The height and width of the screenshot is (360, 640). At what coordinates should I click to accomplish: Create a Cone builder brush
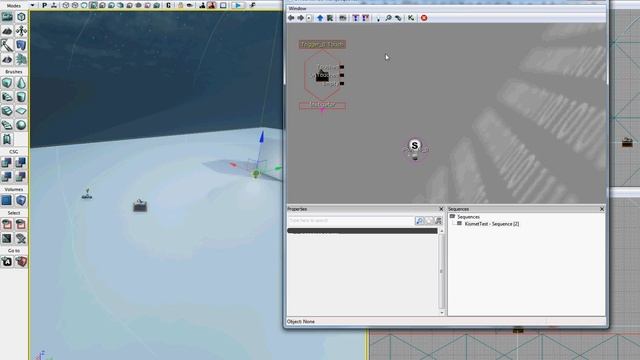pyautogui.click(x=21, y=83)
